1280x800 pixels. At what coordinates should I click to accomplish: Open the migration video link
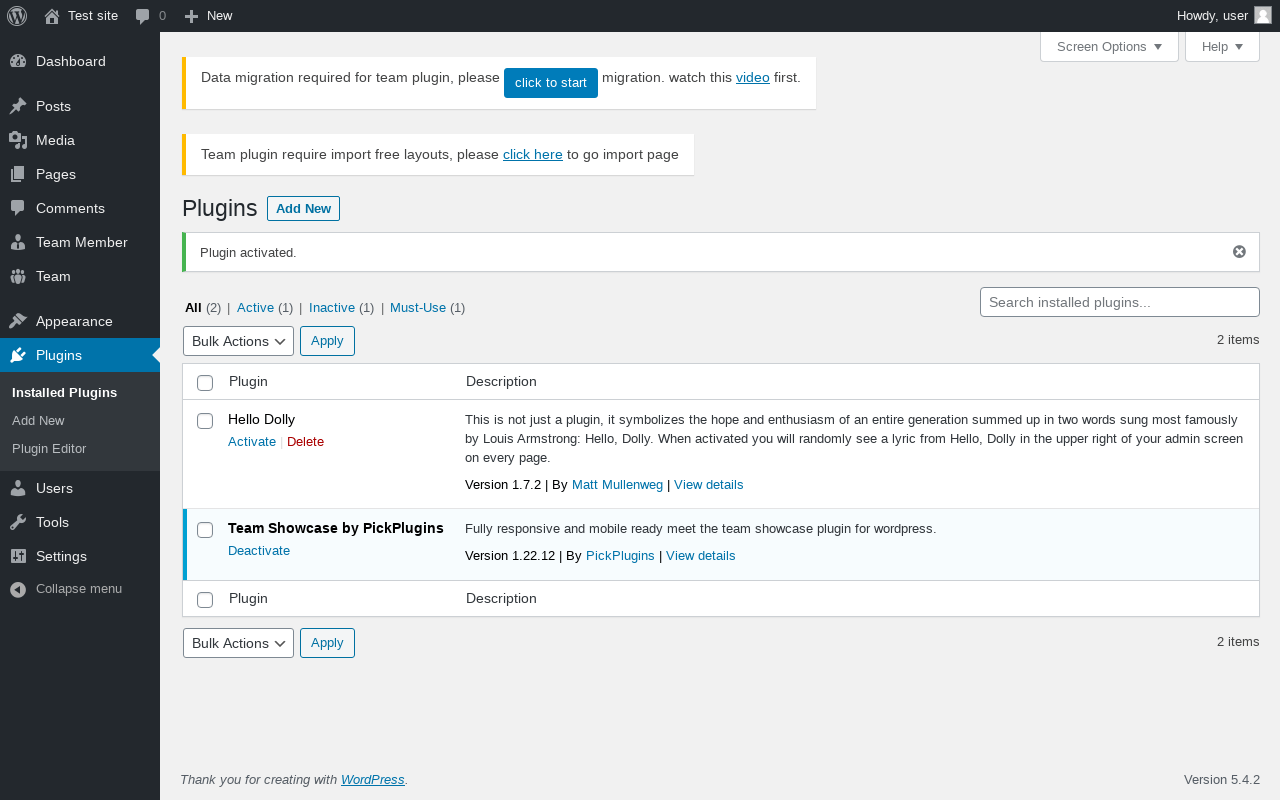point(753,77)
